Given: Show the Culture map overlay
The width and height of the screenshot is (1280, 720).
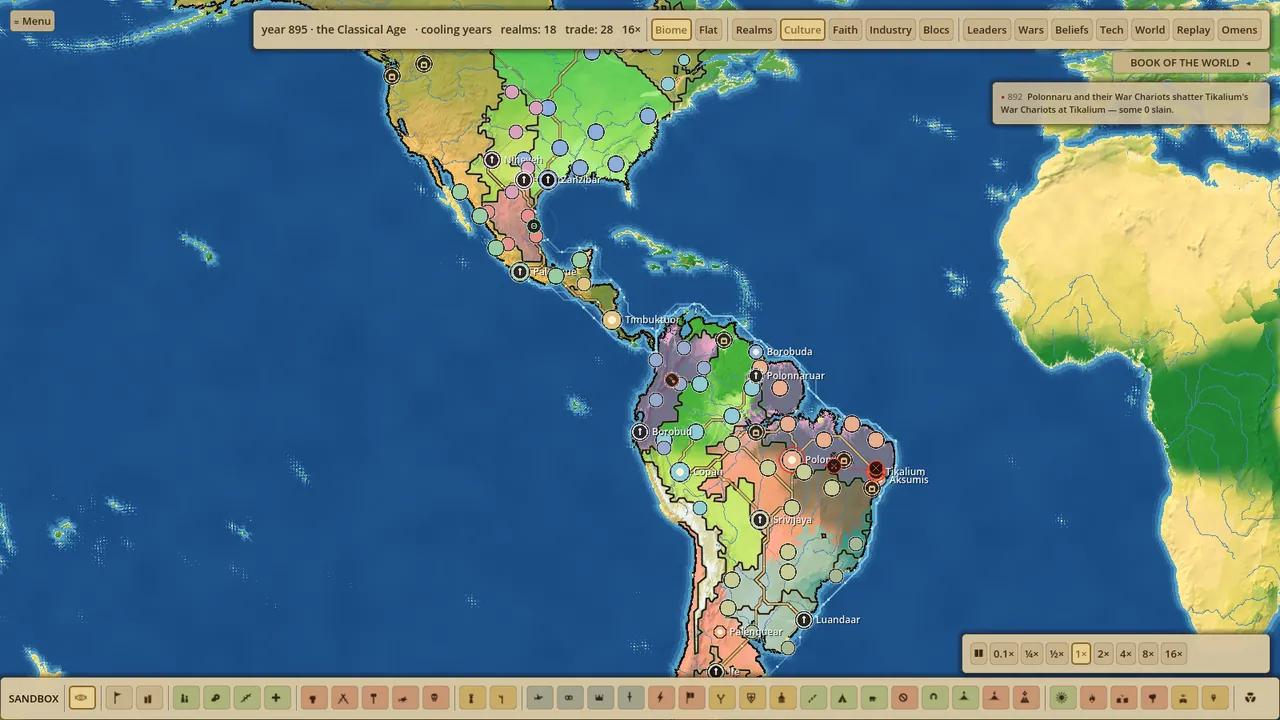Looking at the screenshot, I should (x=802, y=30).
